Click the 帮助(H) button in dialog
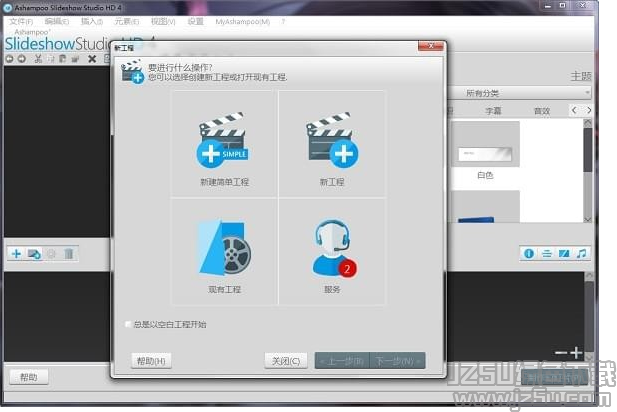This screenshot has height=412, width=617. click(x=151, y=361)
